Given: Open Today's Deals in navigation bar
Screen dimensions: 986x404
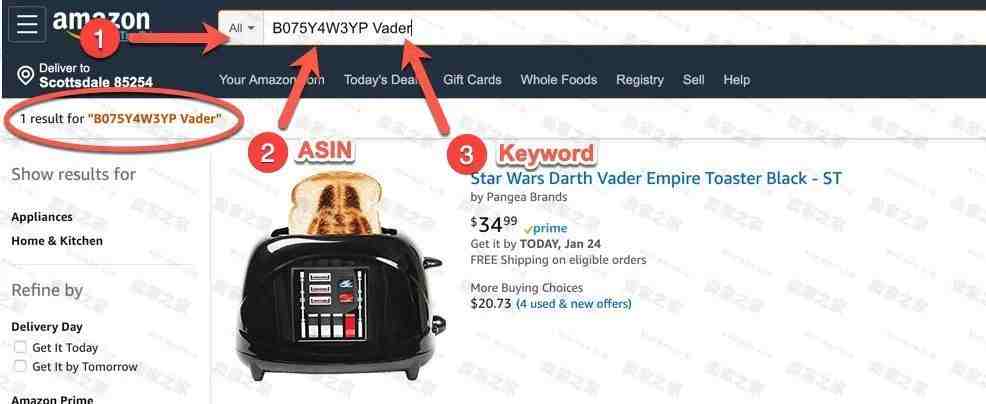Looking at the screenshot, I should pos(383,80).
